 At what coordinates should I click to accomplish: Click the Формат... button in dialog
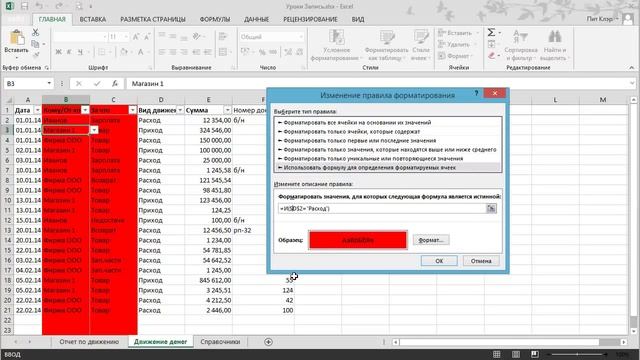pyautogui.click(x=431, y=240)
